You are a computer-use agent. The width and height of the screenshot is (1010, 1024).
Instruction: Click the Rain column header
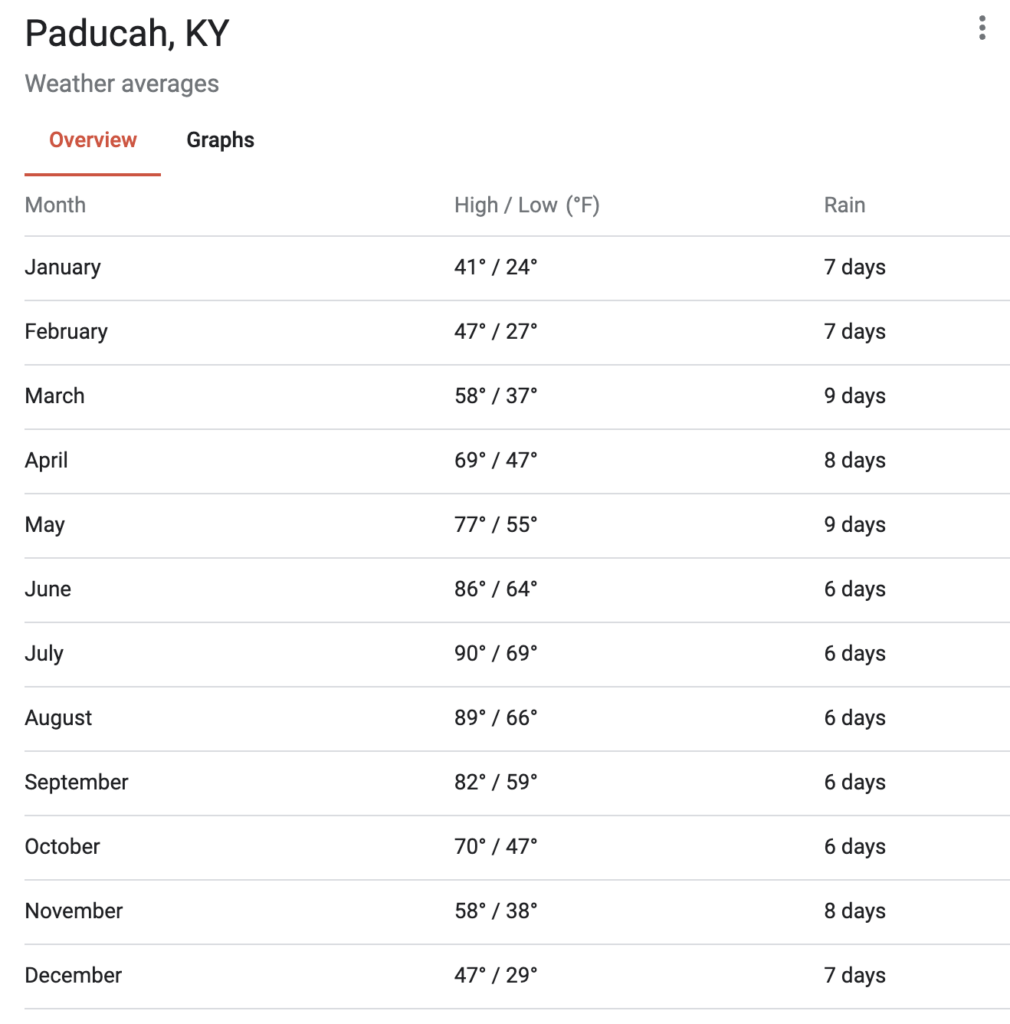point(844,205)
